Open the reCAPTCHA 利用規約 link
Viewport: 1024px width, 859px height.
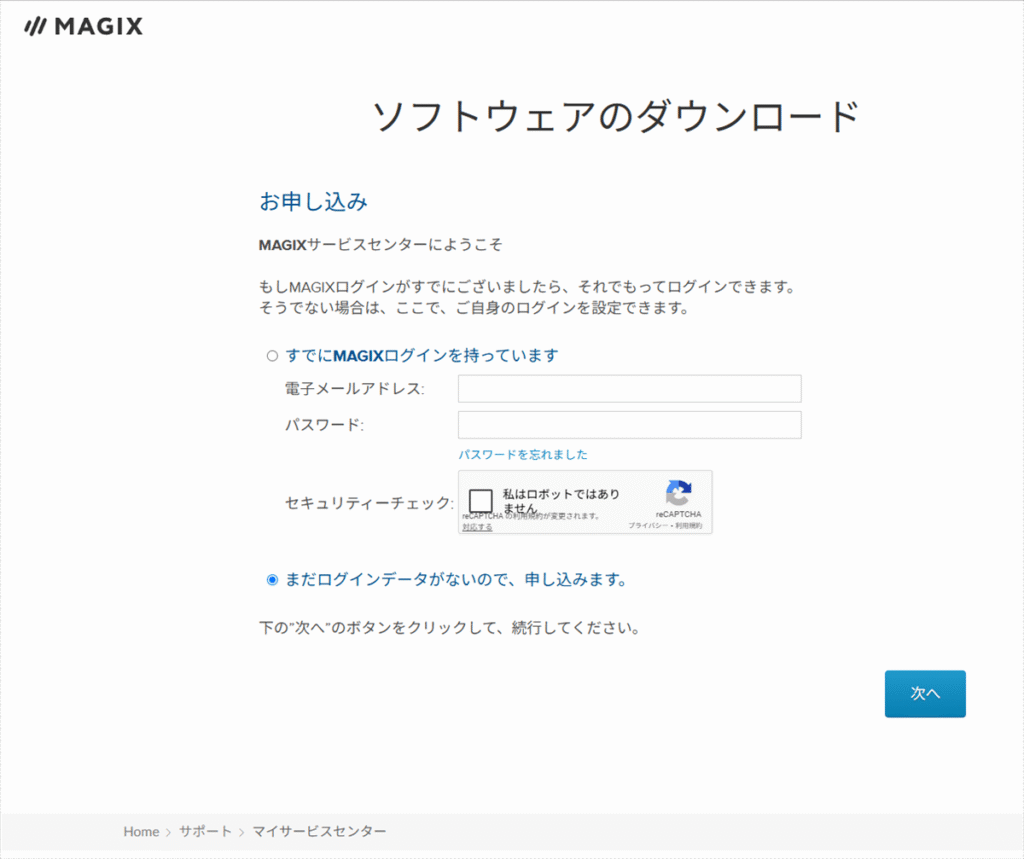click(x=689, y=525)
